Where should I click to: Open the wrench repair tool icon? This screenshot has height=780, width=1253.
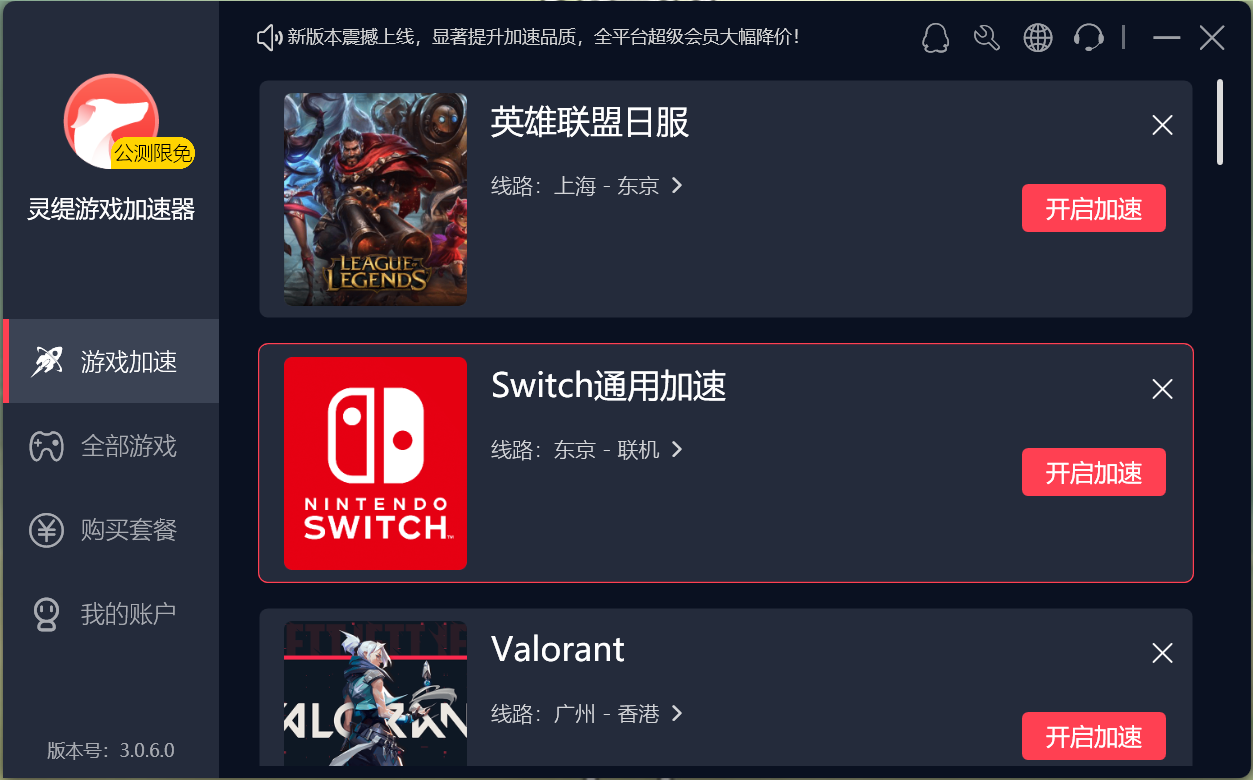click(987, 39)
